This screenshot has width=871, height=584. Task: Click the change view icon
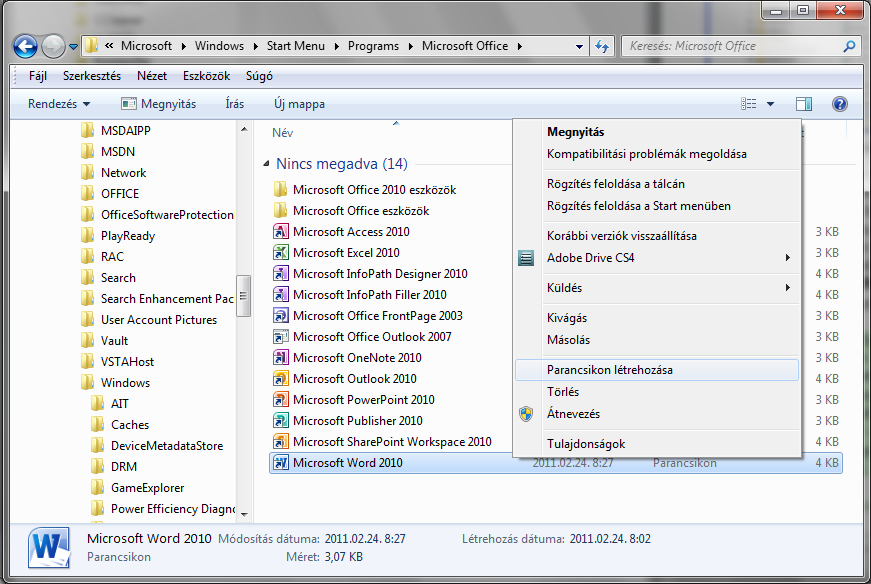coord(748,104)
